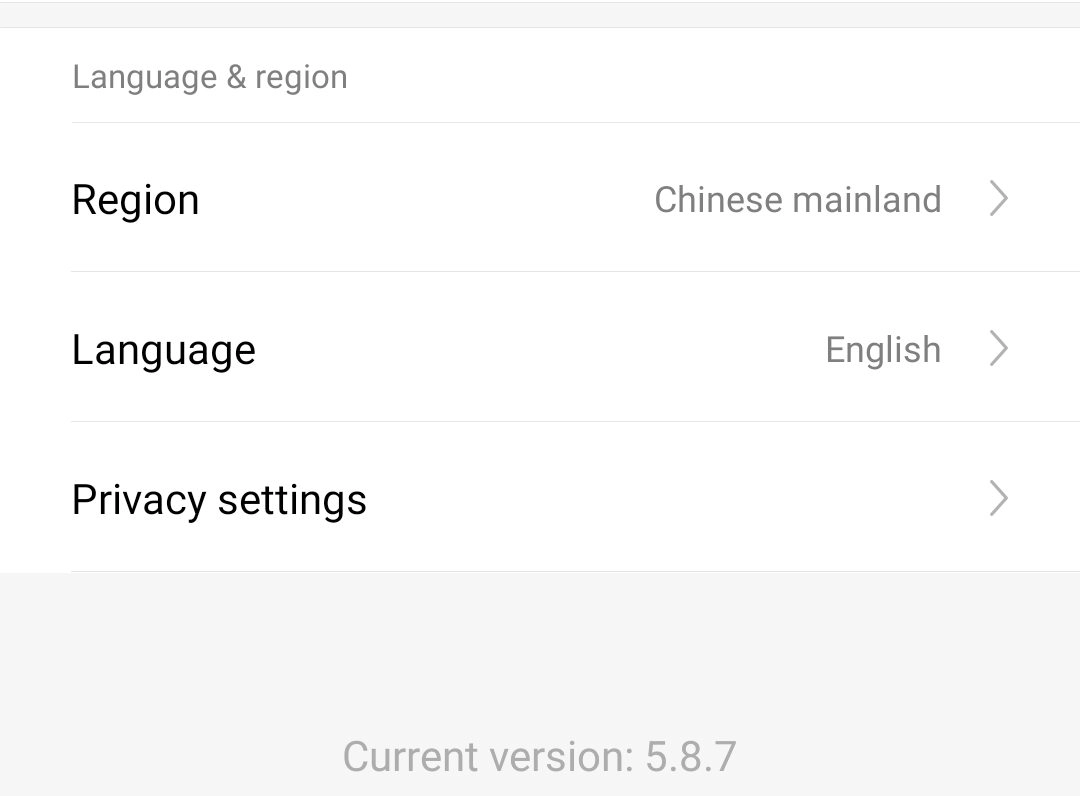Open the Region setting row
The image size is (1080, 796).
coord(540,199)
